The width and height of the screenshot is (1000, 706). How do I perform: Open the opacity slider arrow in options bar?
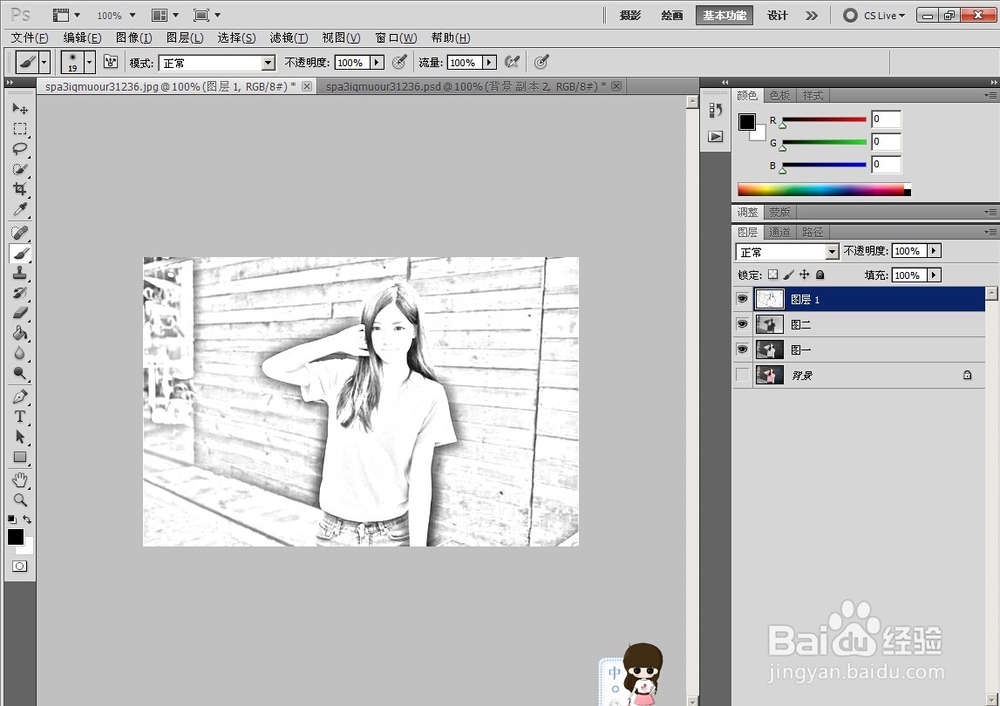pyautogui.click(x=377, y=63)
